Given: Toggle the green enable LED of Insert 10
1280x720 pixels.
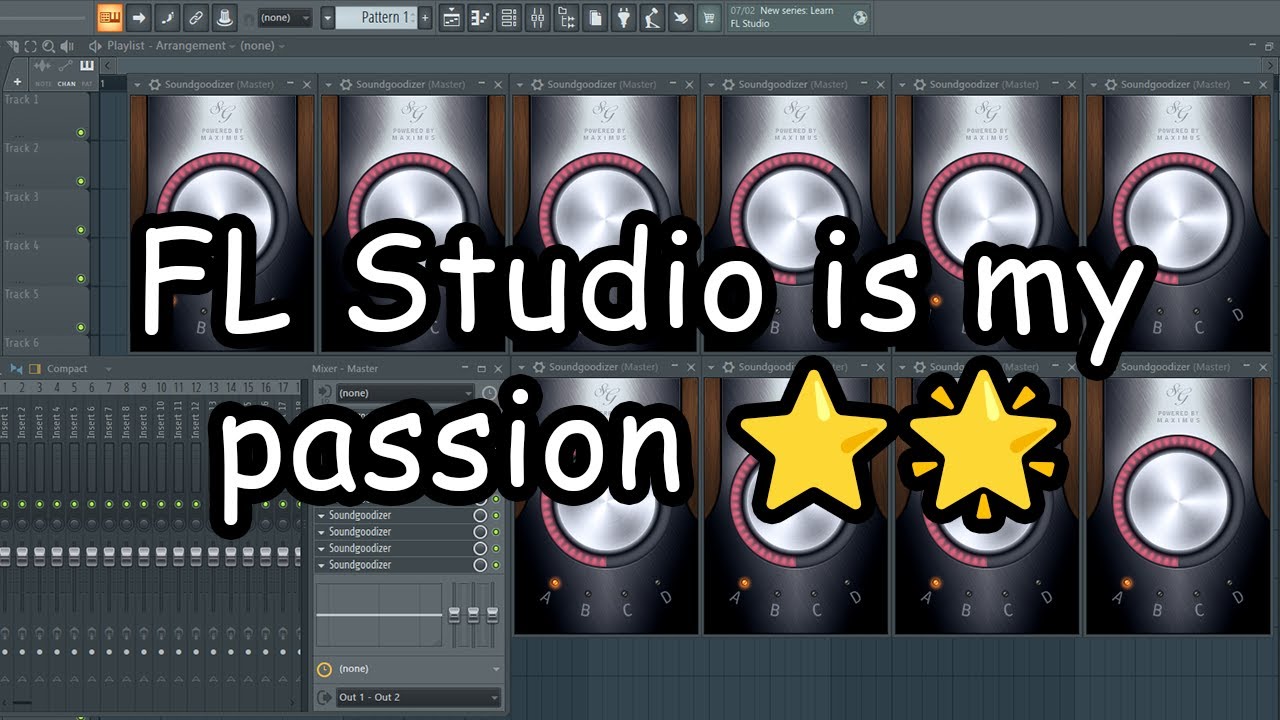Looking at the screenshot, I should (161, 504).
